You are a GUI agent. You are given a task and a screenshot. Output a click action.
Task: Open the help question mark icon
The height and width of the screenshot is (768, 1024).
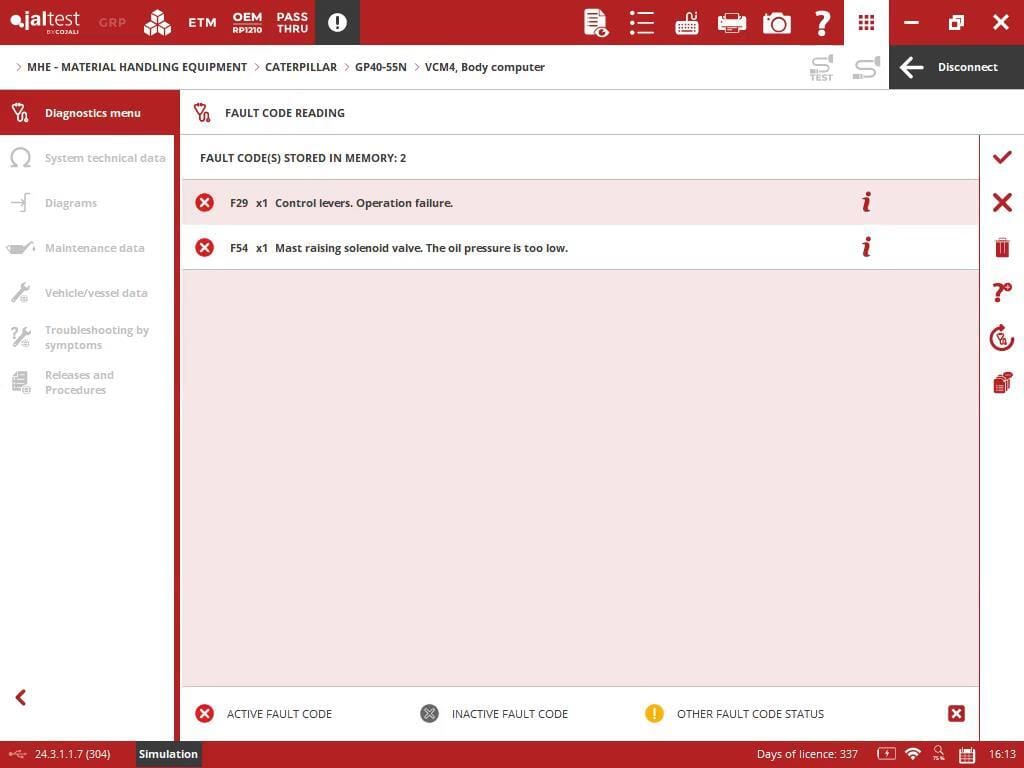(x=822, y=22)
